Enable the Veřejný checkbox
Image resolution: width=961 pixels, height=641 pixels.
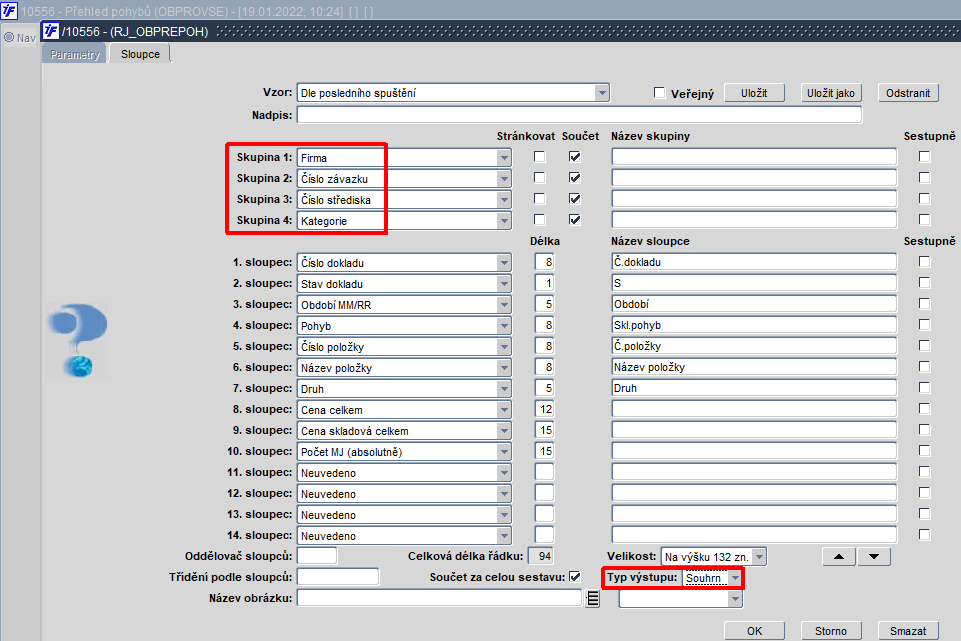[x=659, y=93]
